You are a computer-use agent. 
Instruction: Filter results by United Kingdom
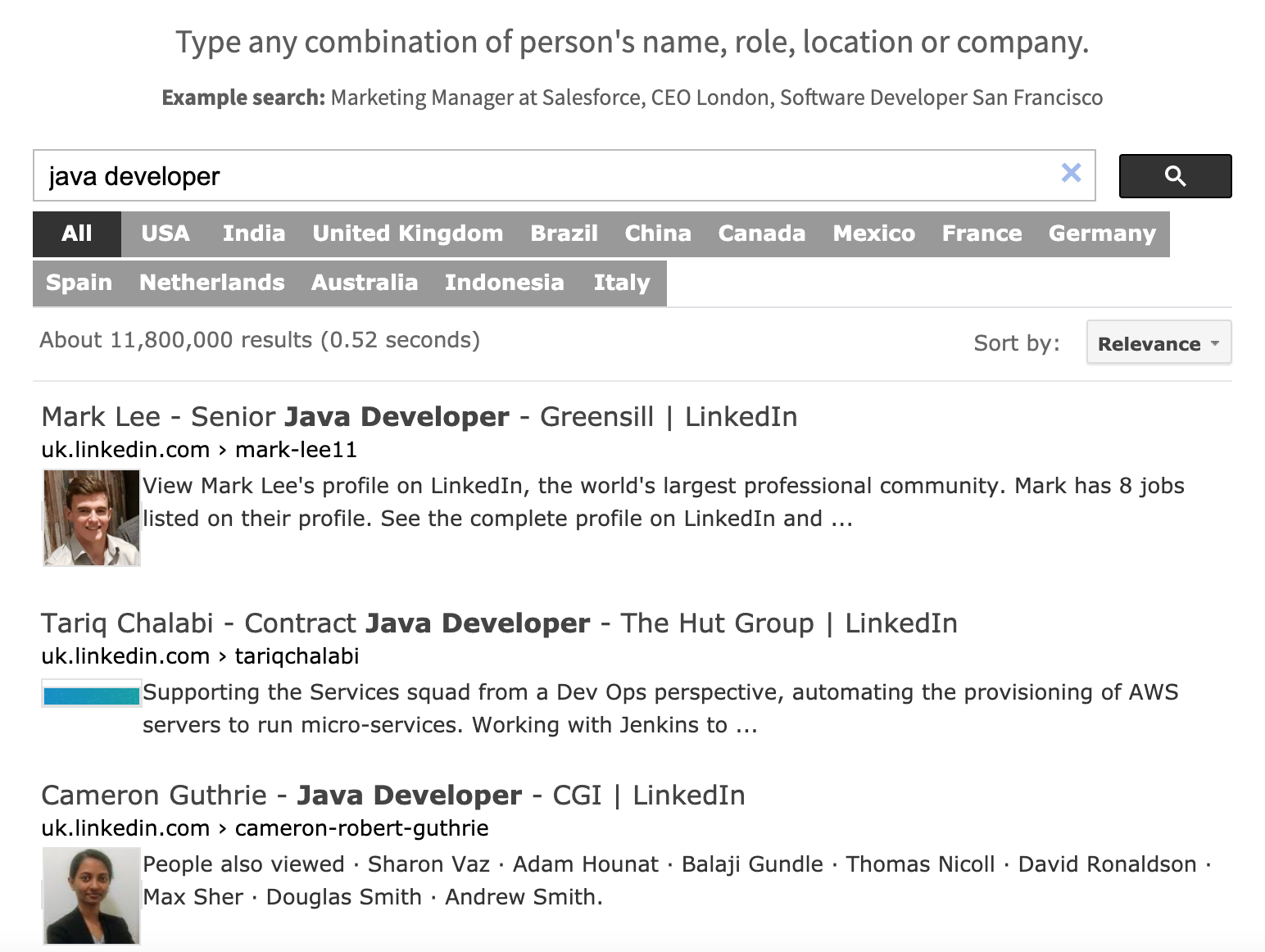click(406, 233)
